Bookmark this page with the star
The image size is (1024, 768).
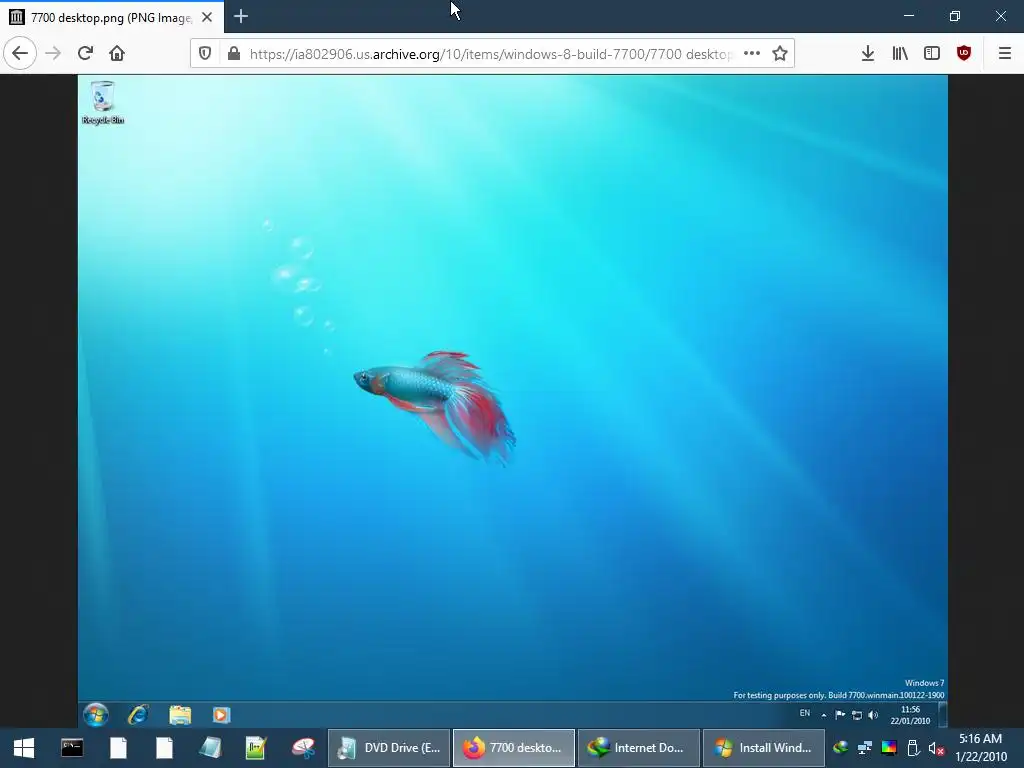tap(780, 54)
